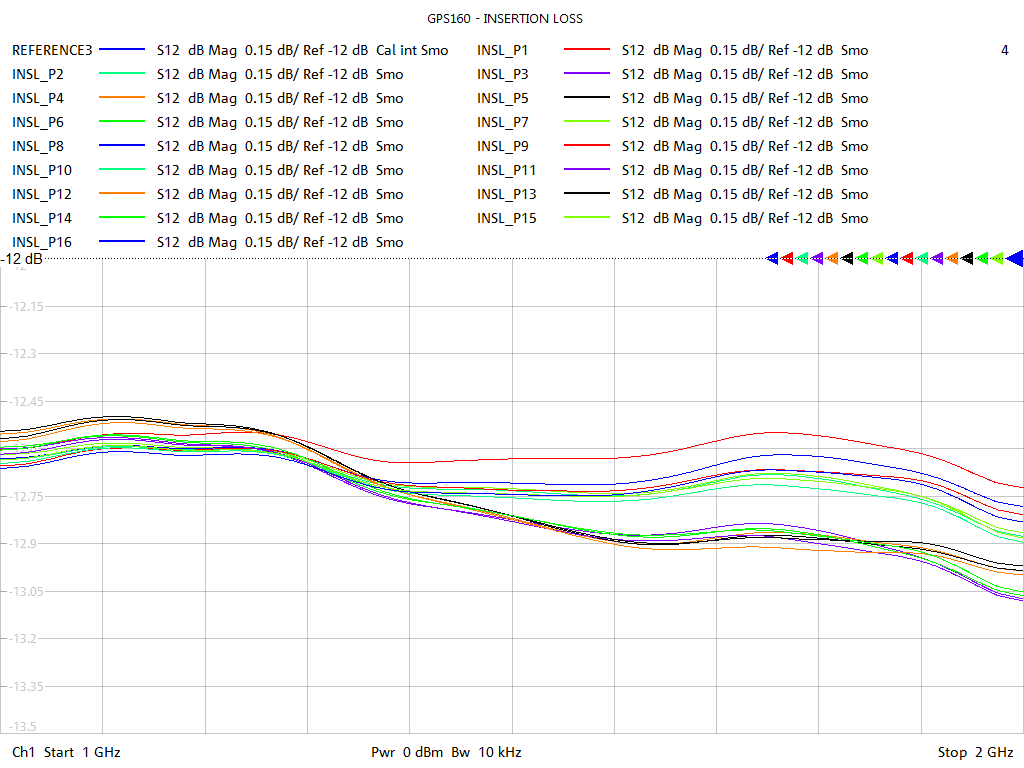Open REFERENCE3 trace settings ending 'Cal int Smo'
Viewport: 1024px width, 768px height.
302,50
